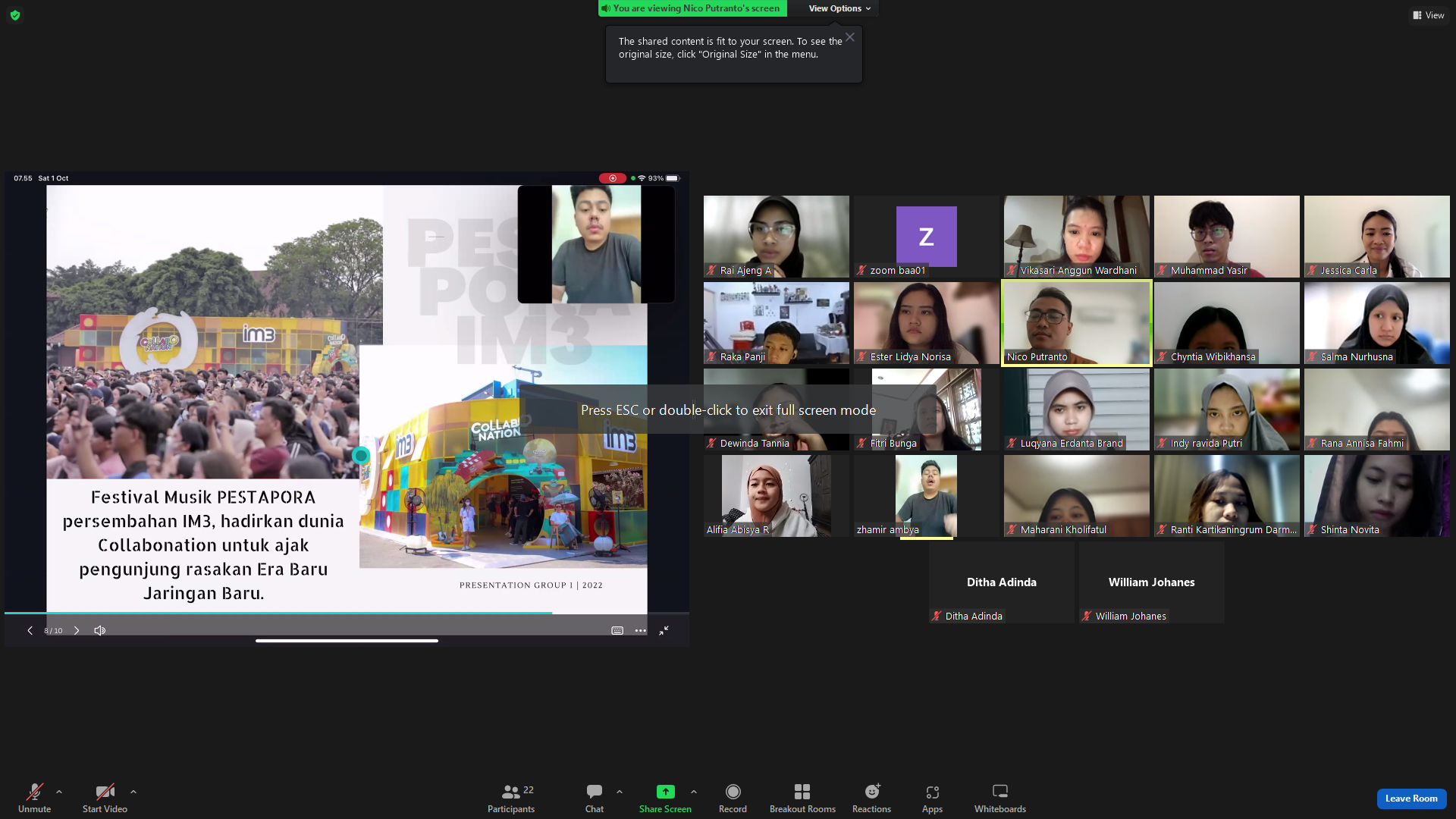The image size is (1456, 819).
Task: Open the Chat panel
Action: [595, 798]
